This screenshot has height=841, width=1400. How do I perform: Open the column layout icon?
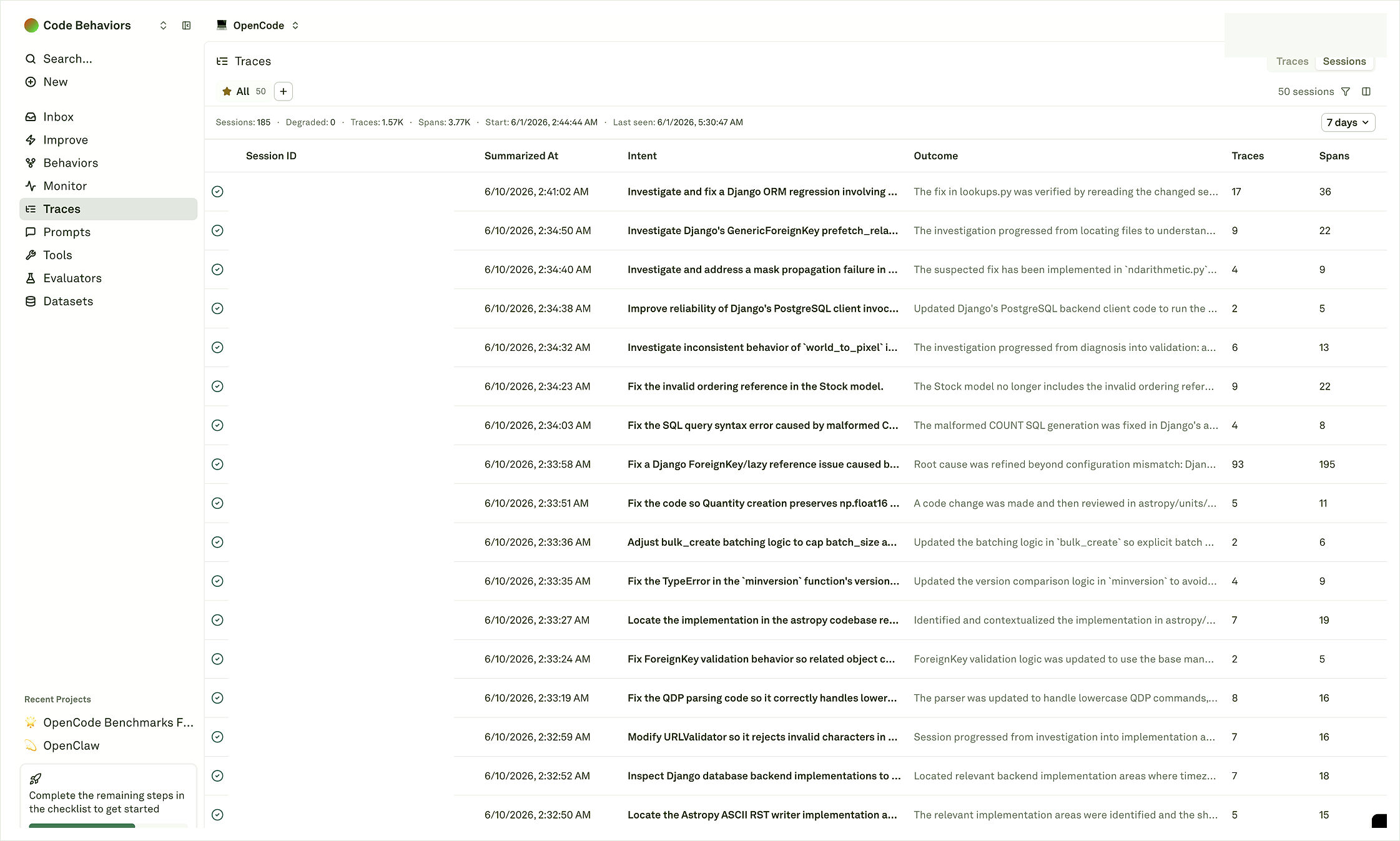pos(1366,92)
